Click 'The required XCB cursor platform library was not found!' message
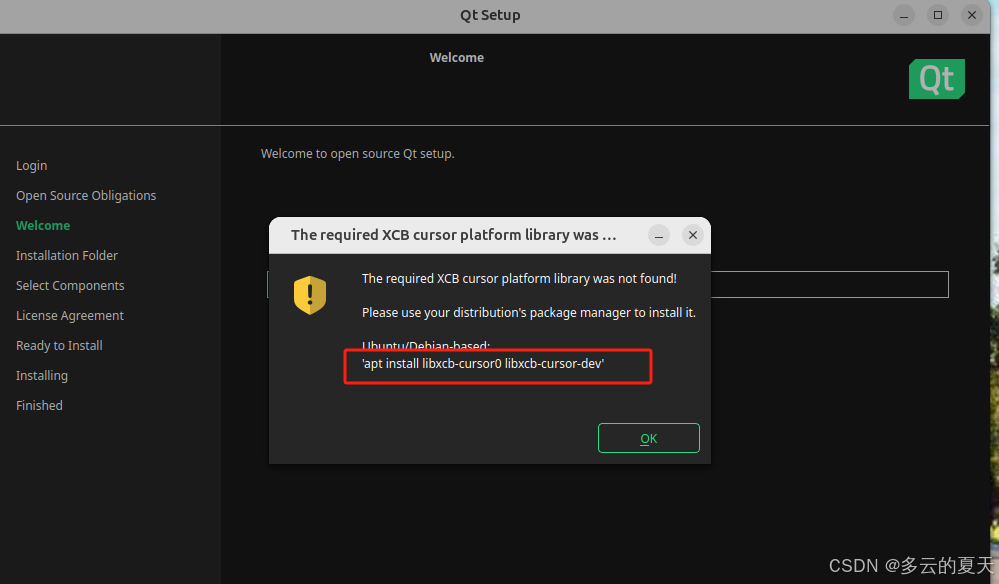The height and width of the screenshot is (584, 999). click(x=519, y=278)
